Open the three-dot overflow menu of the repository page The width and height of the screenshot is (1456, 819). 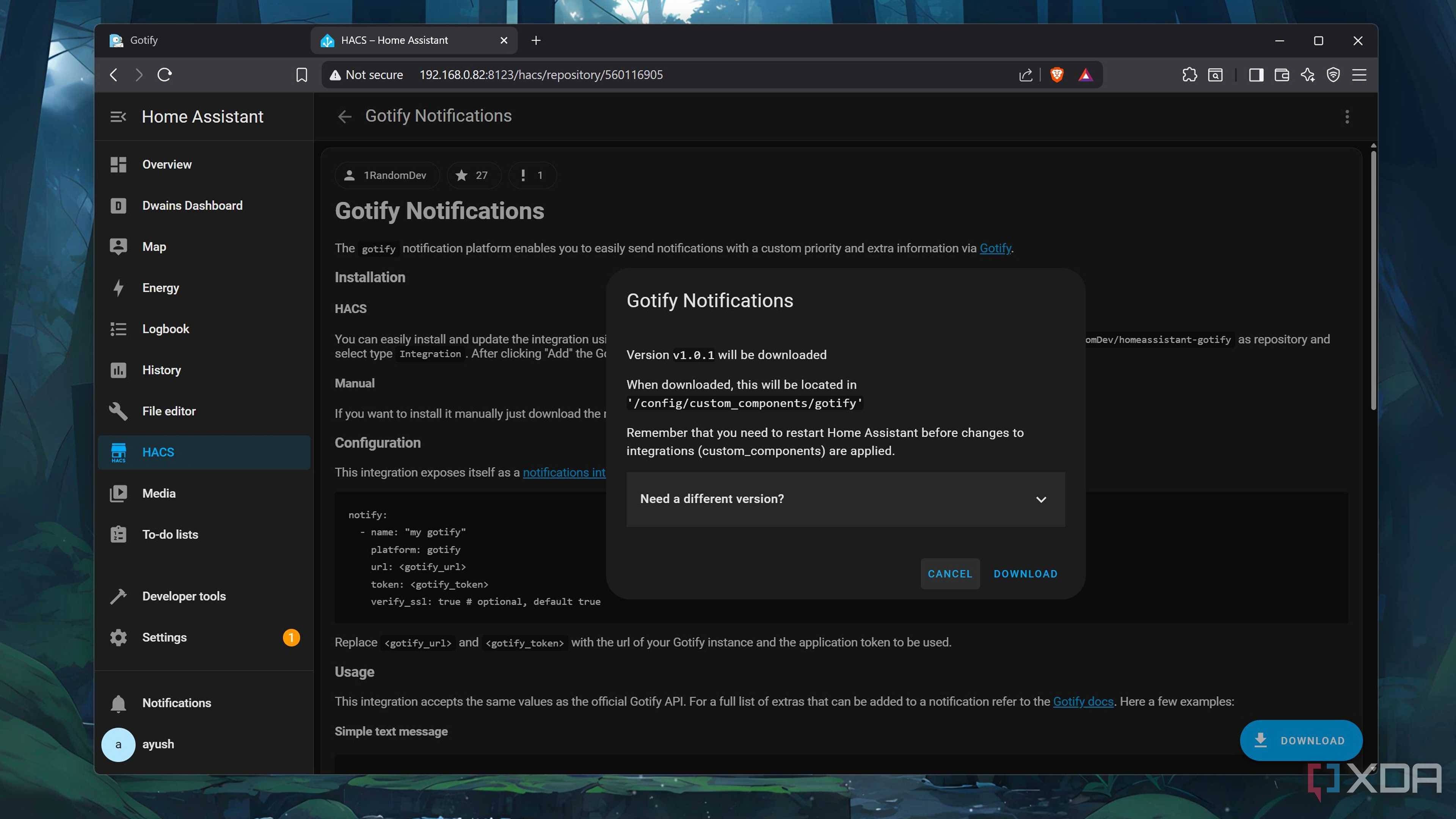(1347, 116)
